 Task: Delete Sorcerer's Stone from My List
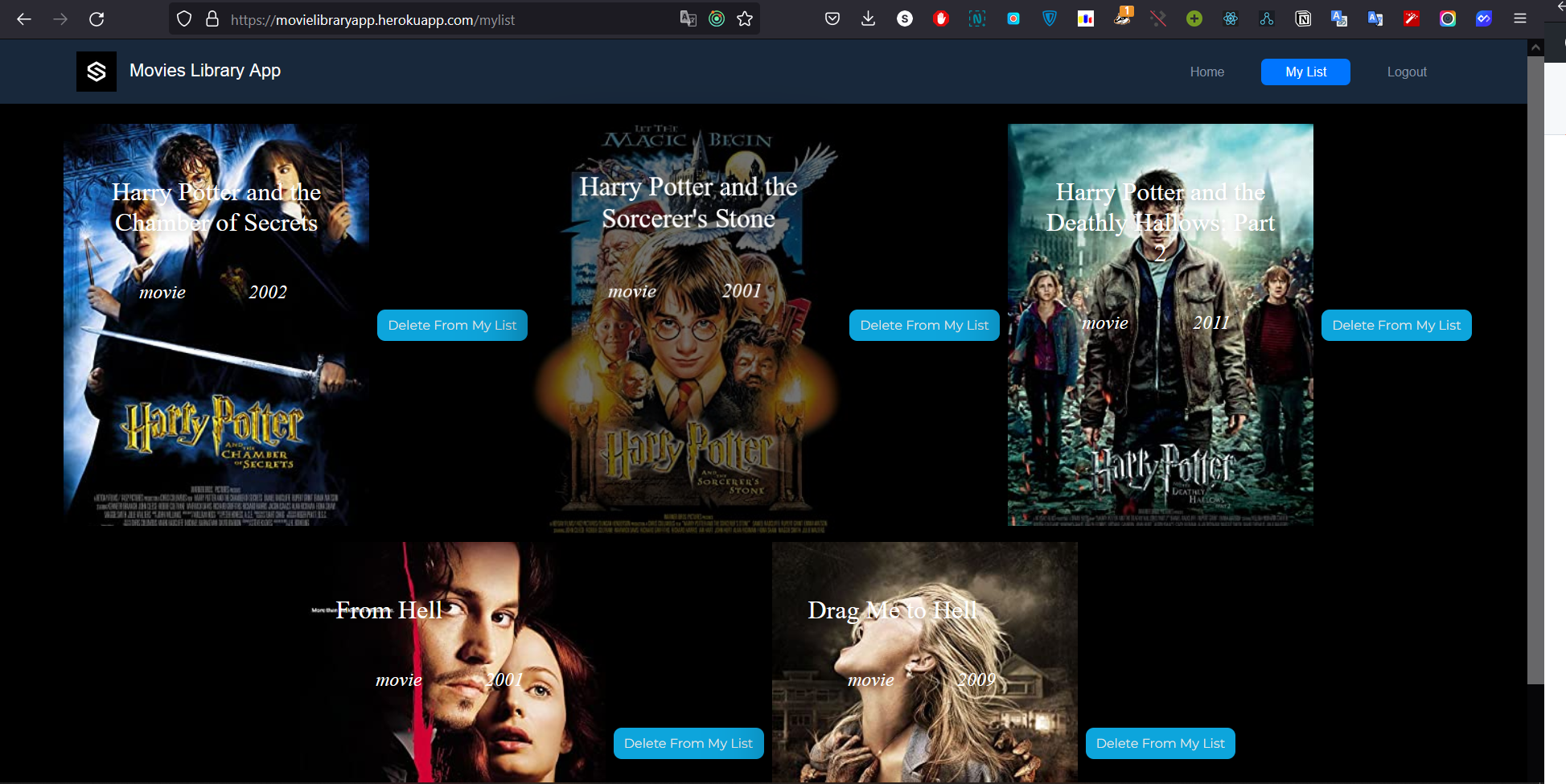tap(924, 325)
